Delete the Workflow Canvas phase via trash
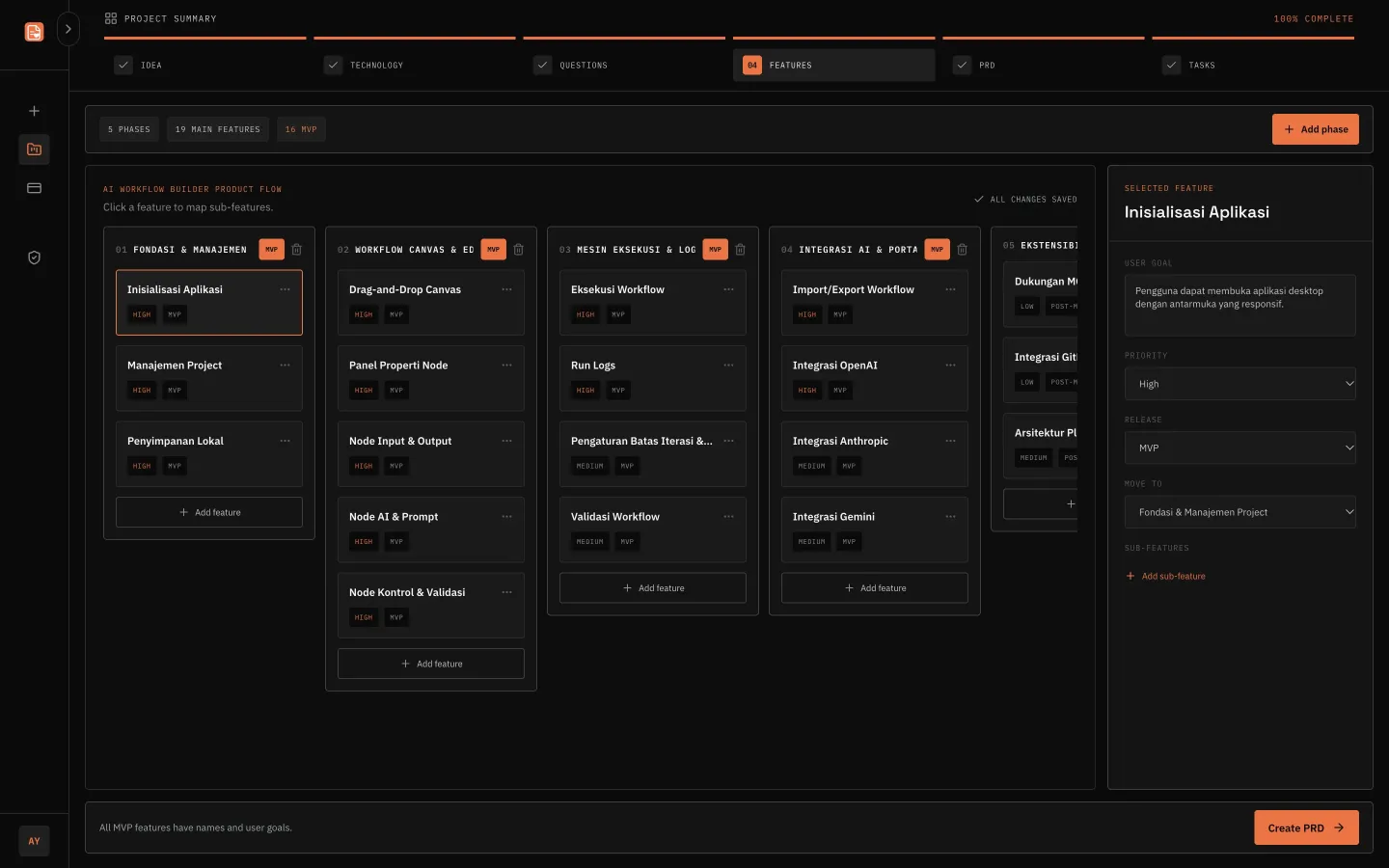Screen dimensions: 1389x868 click(x=518, y=249)
